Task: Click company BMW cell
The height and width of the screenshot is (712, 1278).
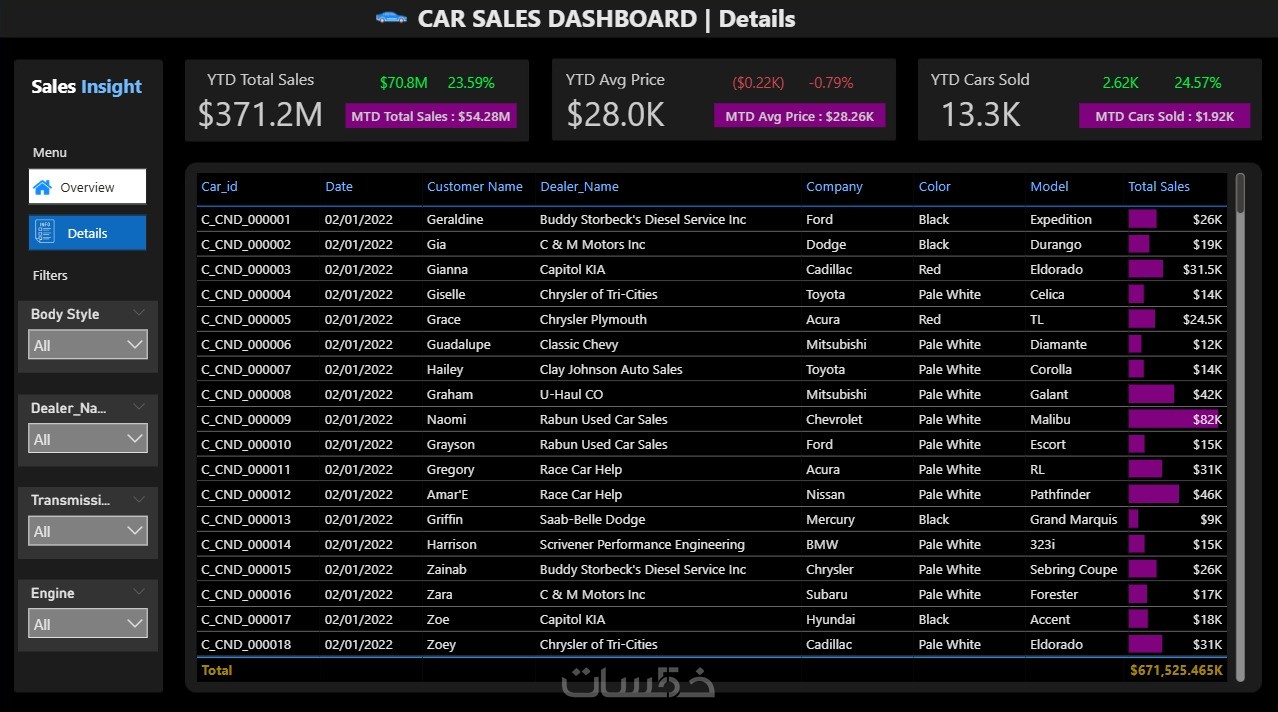Action: [x=821, y=544]
